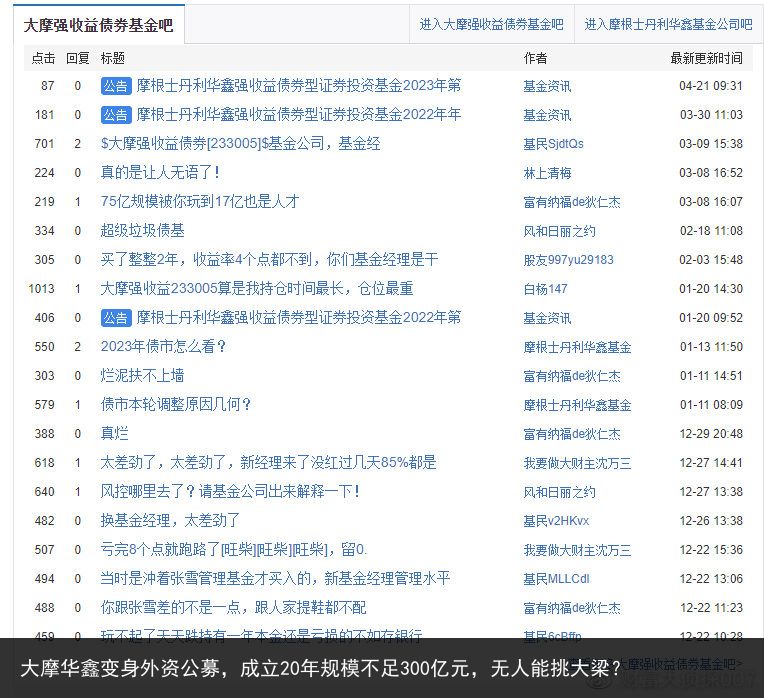Open author 富有纳福de狄仁杰 on 12-22 11:23 row
This screenshot has height=698, width=764.
(x=572, y=608)
